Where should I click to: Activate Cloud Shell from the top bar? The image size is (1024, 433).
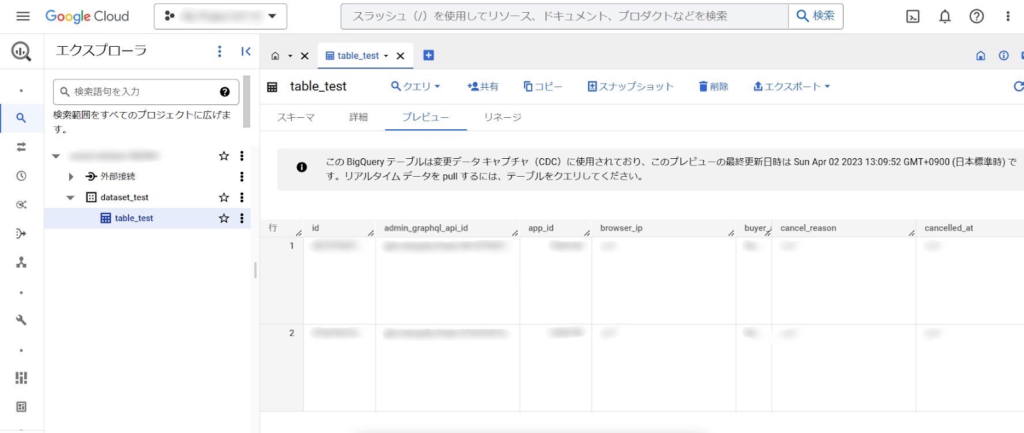pyautogui.click(x=912, y=16)
